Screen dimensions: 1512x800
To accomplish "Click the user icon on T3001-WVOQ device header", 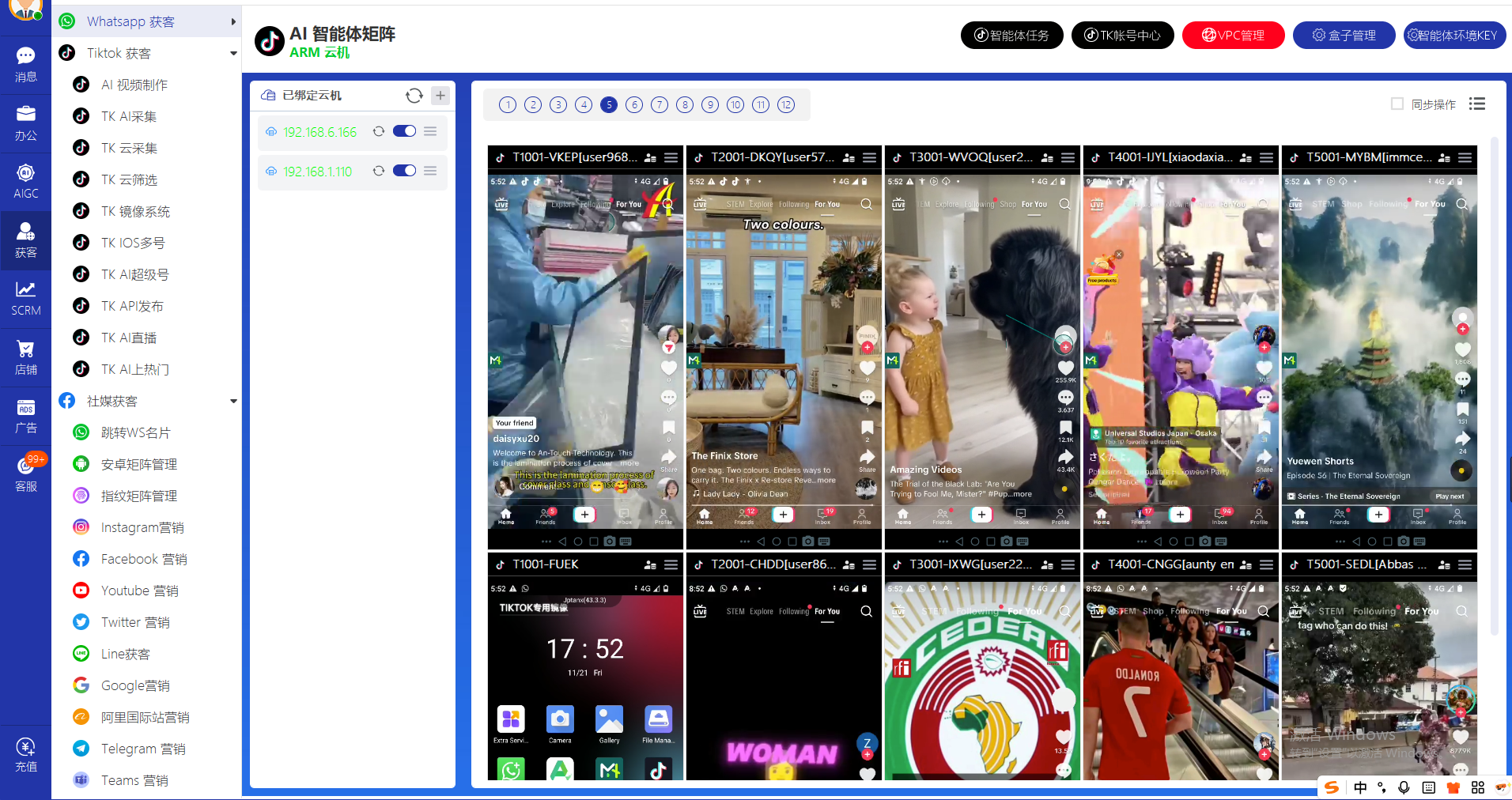I will click(x=1047, y=157).
